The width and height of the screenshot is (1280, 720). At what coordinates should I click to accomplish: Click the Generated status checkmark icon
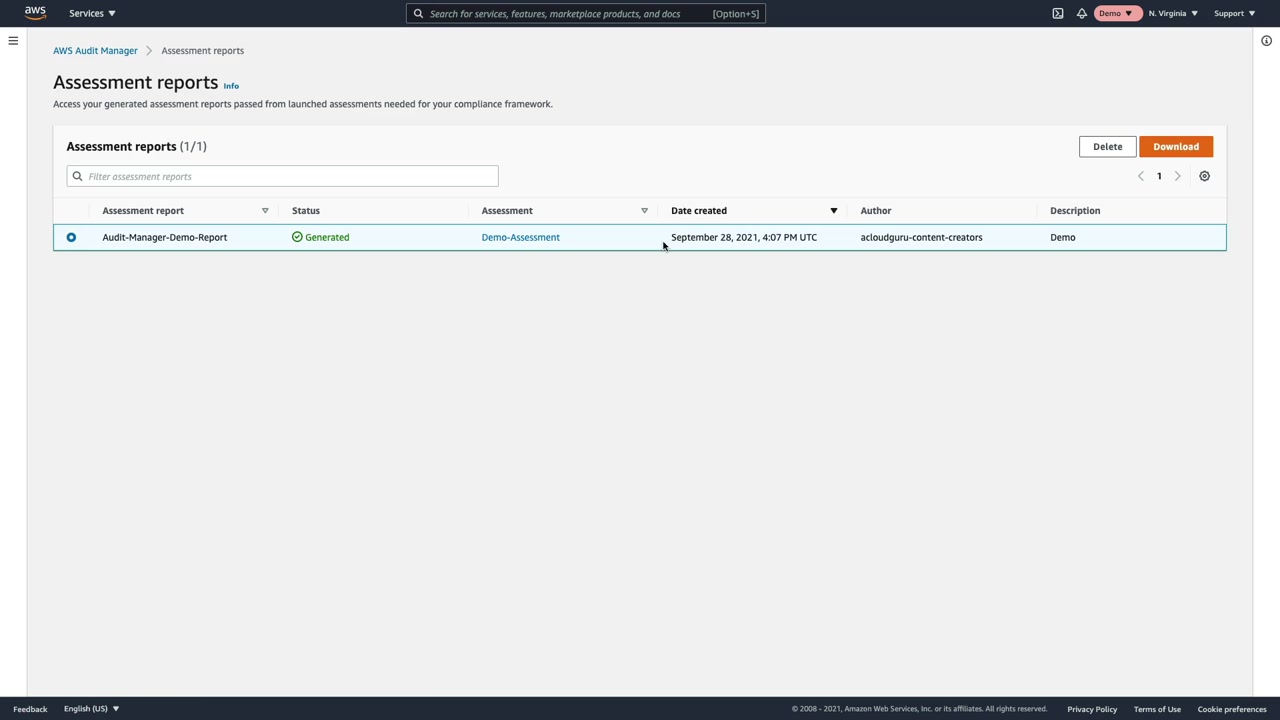pyautogui.click(x=297, y=237)
